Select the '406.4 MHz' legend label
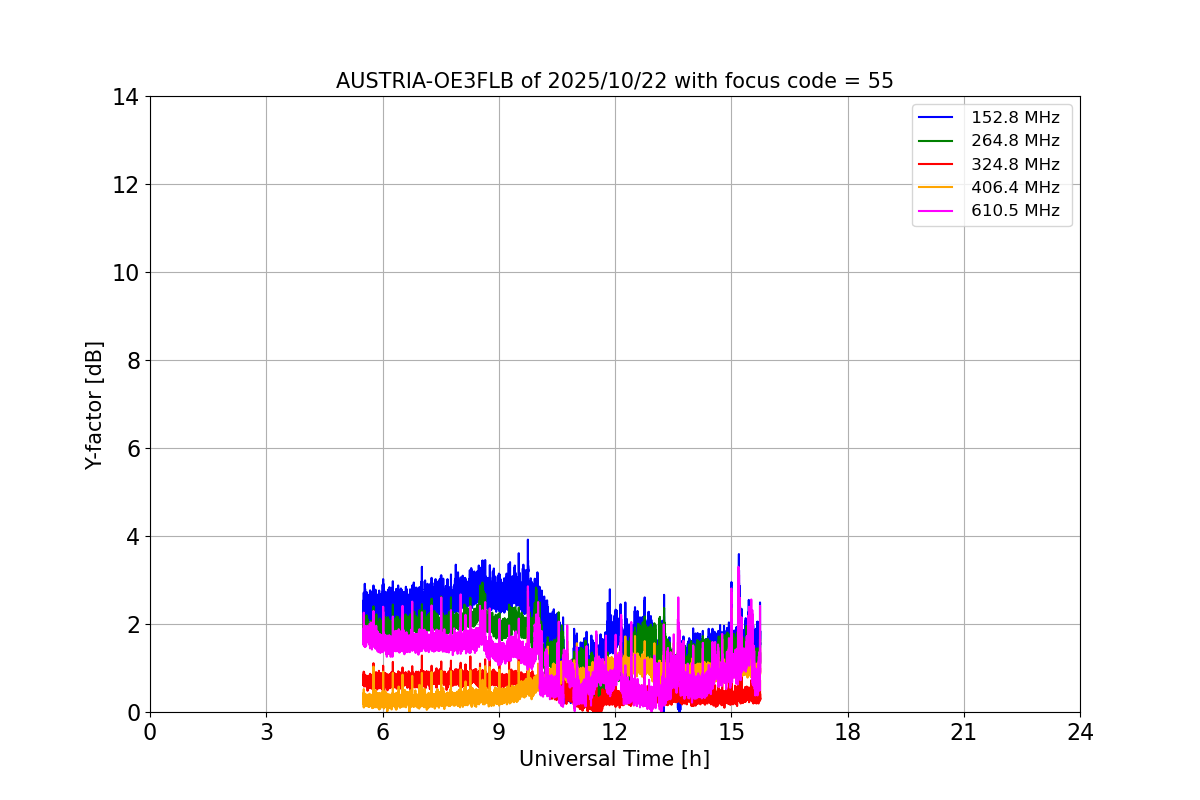The width and height of the screenshot is (1200, 800). point(1015,187)
